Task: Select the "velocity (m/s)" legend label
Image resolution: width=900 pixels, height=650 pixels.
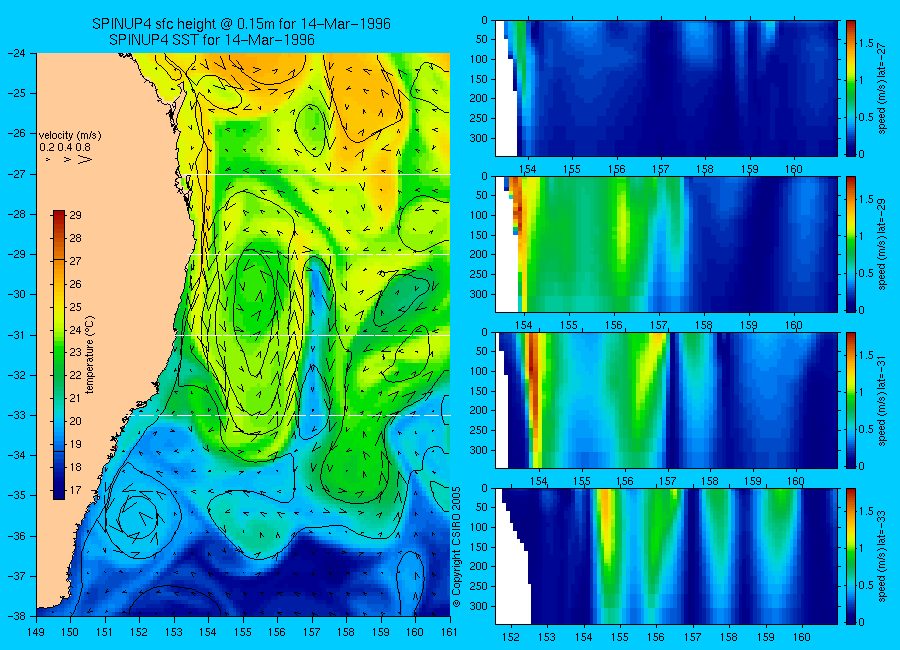Action: 70,136
